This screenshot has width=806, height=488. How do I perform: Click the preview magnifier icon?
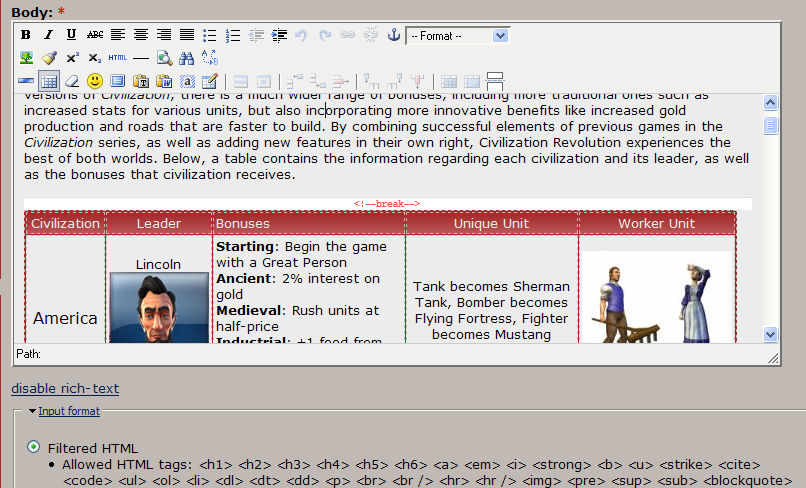[164, 58]
